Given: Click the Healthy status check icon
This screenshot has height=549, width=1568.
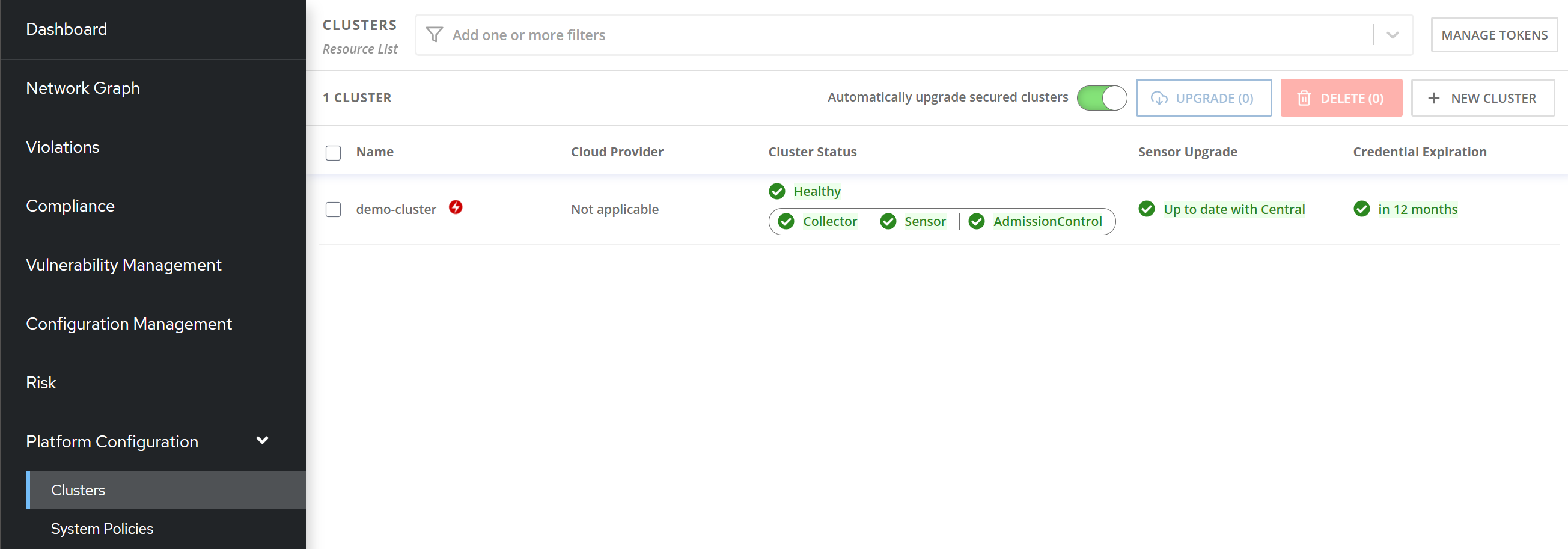Looking at the screenshot, I should [776, 191].
